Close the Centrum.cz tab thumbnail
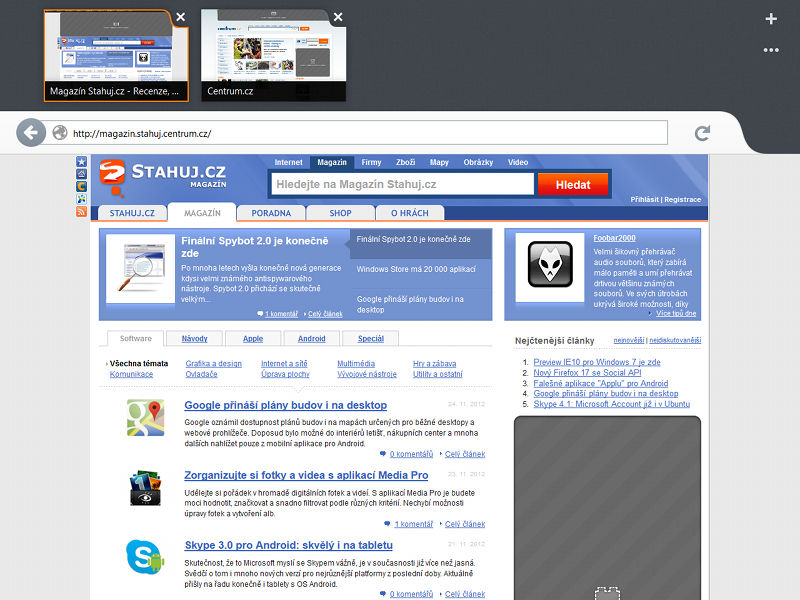800x600 pixels. pyautogui.click(x=338, y=17)
